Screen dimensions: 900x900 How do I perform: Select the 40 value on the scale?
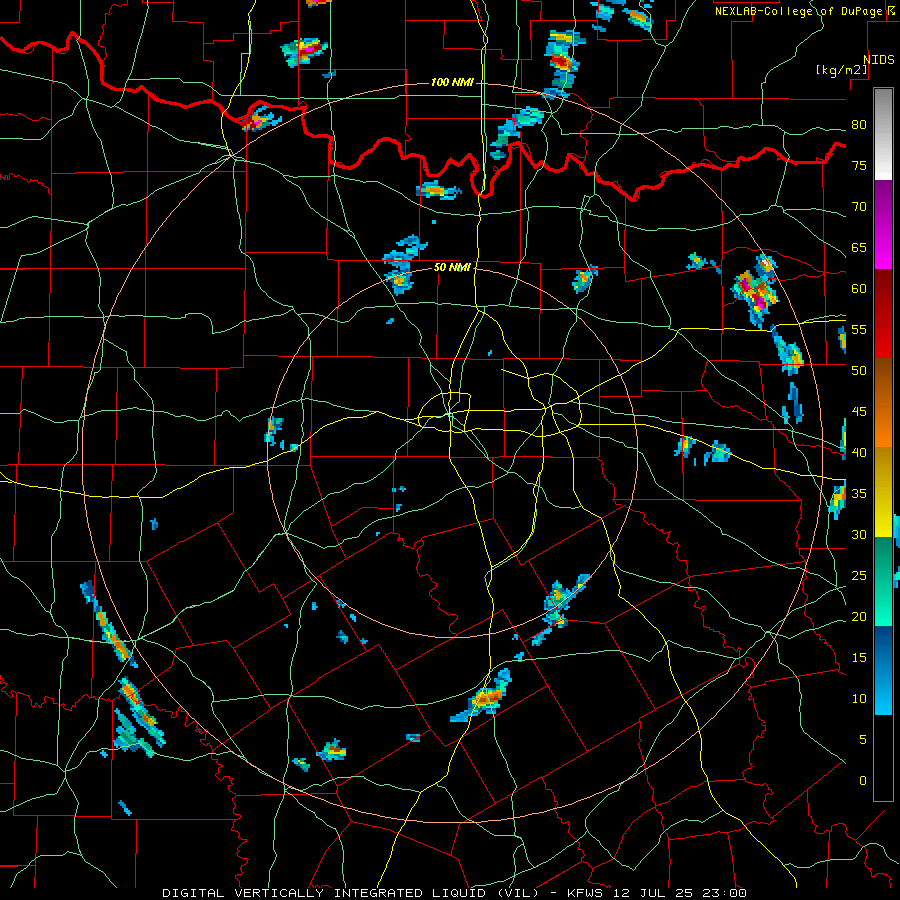click(x=859, y=452)
